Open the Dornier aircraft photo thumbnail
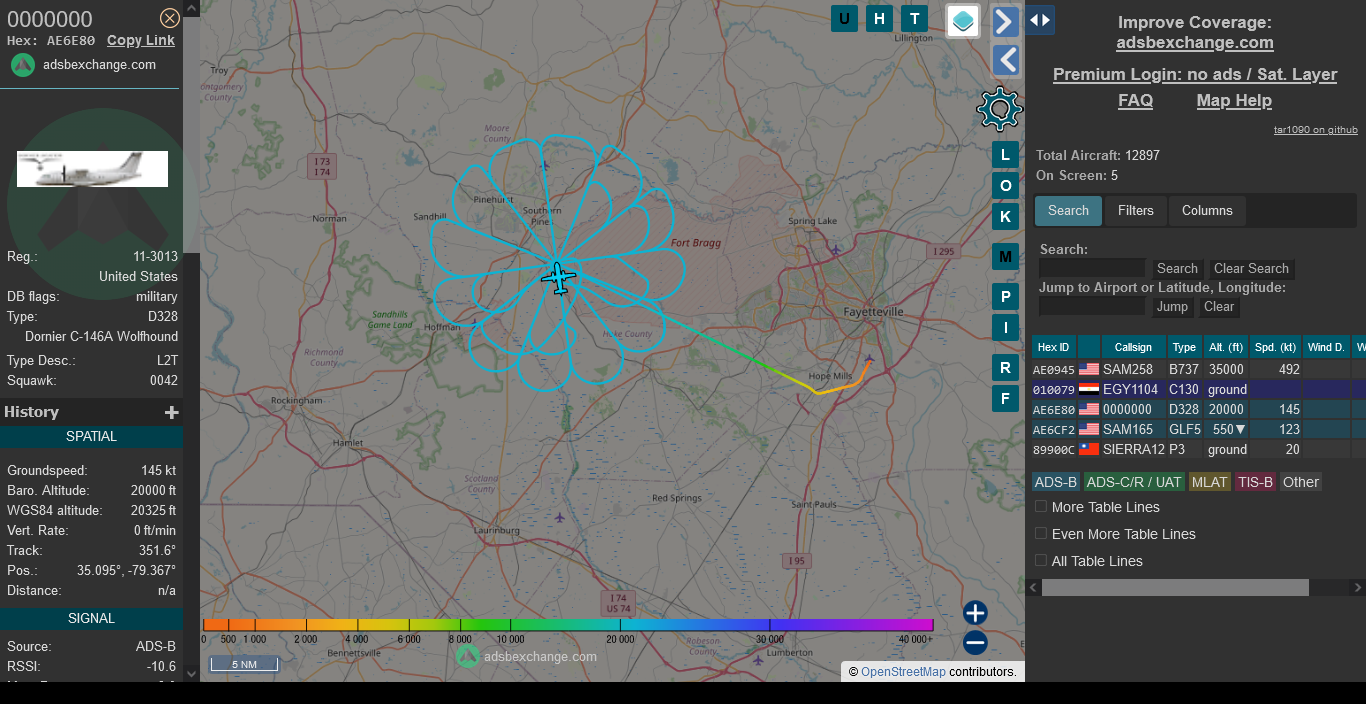The width and height of the screenshot is (1366, 704). (92, 169)
